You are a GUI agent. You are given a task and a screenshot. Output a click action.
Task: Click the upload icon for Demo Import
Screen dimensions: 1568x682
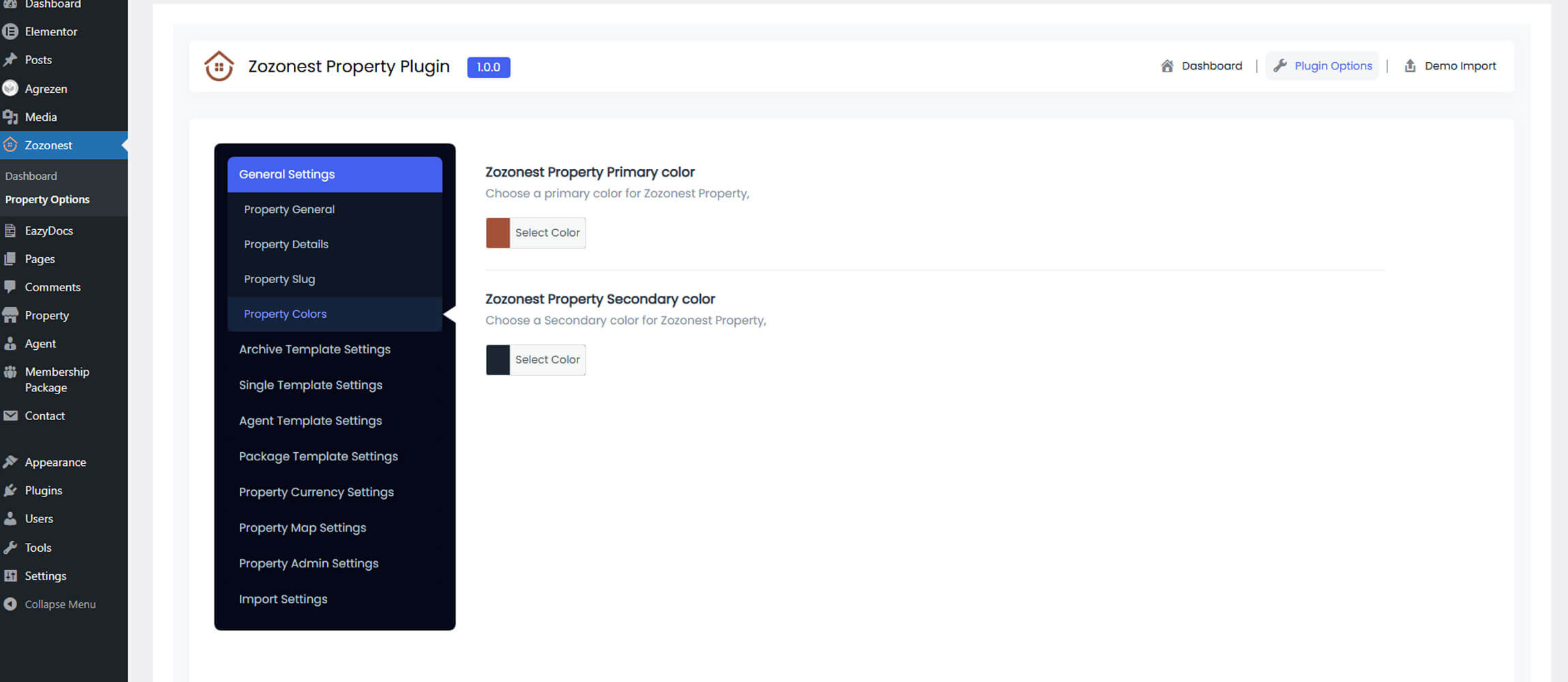pyautogui.click(x=1410, y=66)
